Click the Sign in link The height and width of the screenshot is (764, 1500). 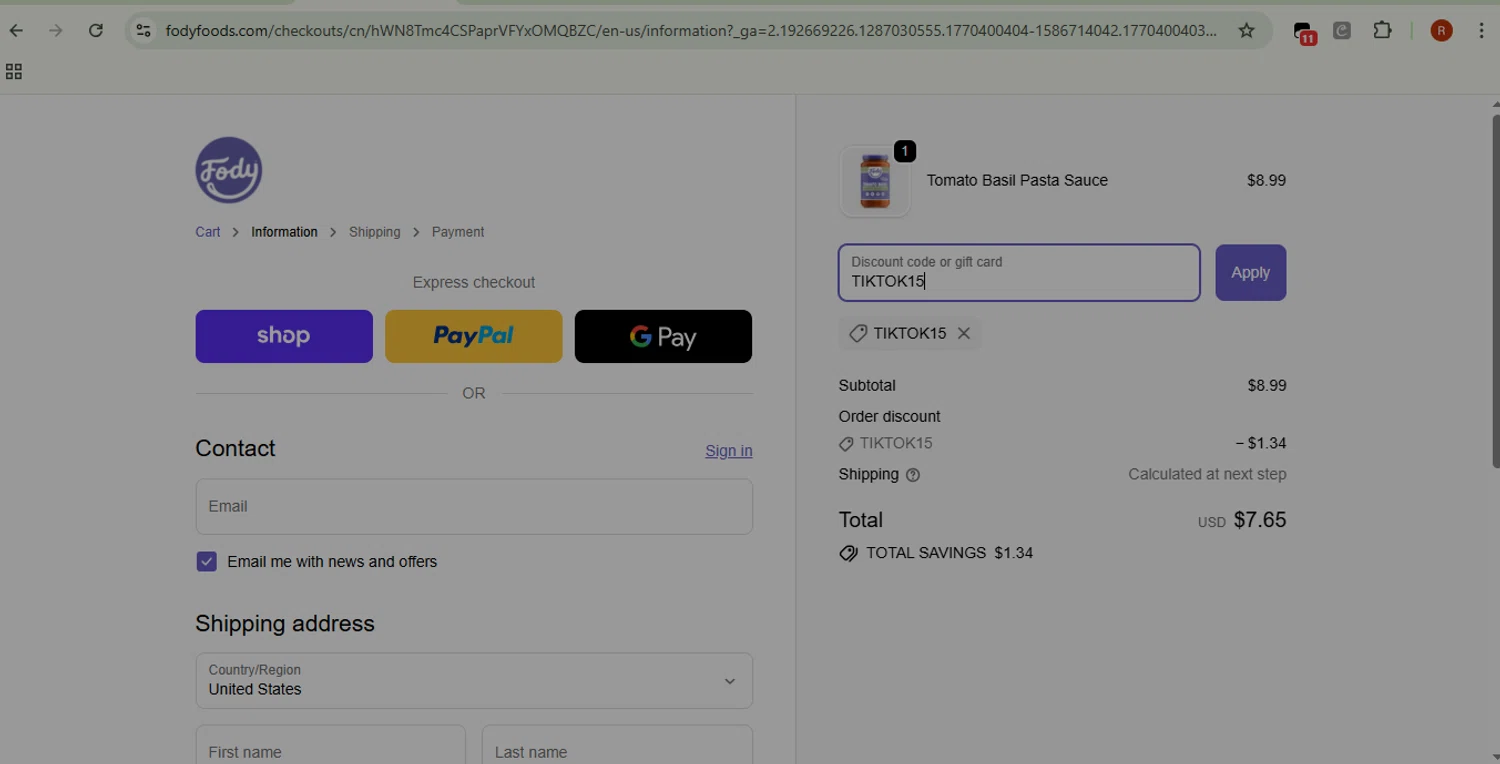[729, 451]
